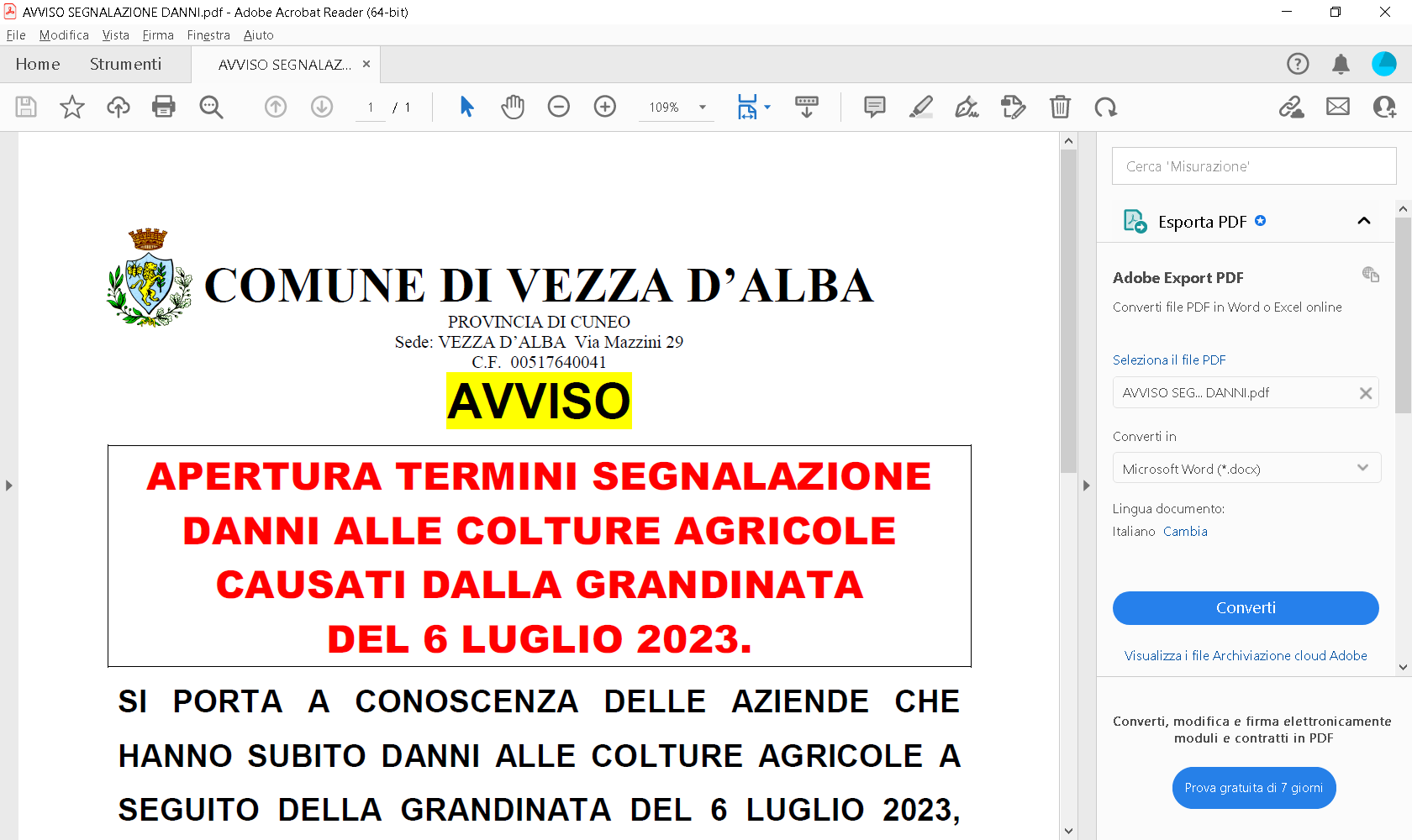Open the zoom level dropdown
The image size is (1412, 840).
tap(703, 108)
